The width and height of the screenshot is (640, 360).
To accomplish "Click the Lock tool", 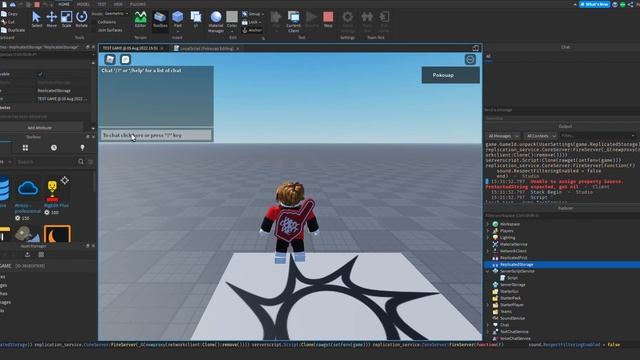I will (251, 22).
